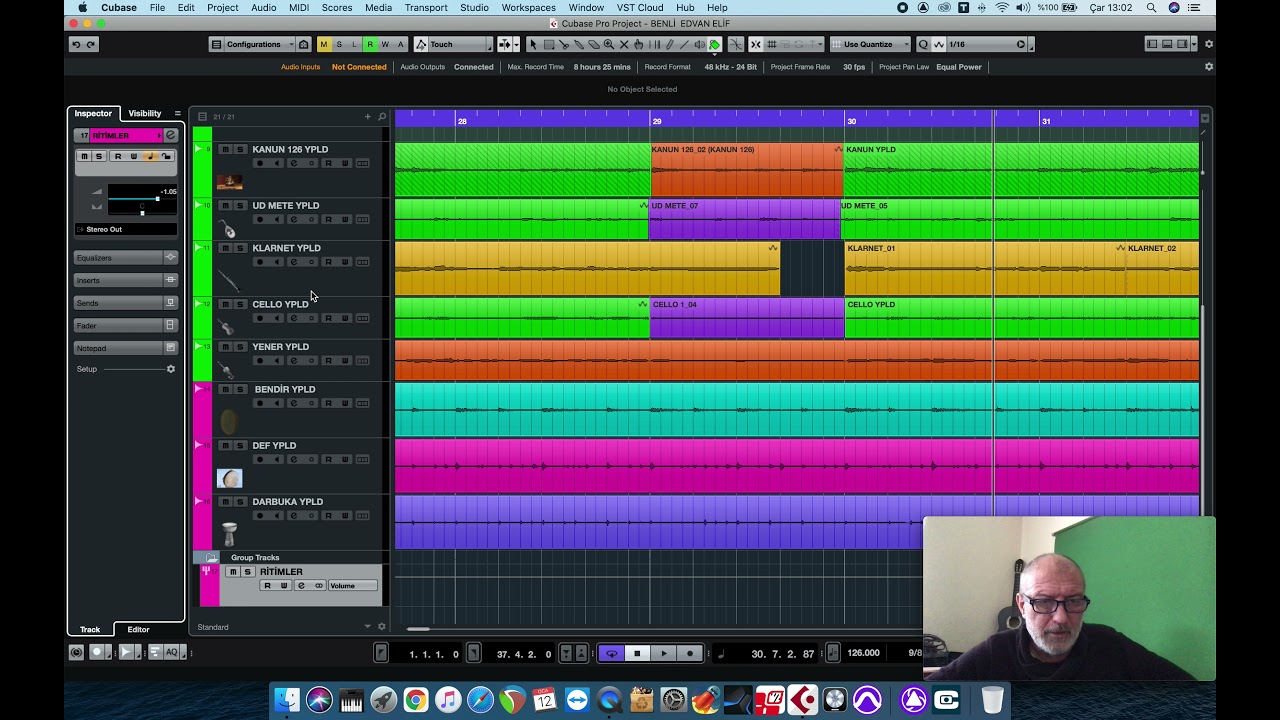This screenshot has width=1280, height=720.
Task: Mute the DEF YPLD track
Action: point(225,445)
